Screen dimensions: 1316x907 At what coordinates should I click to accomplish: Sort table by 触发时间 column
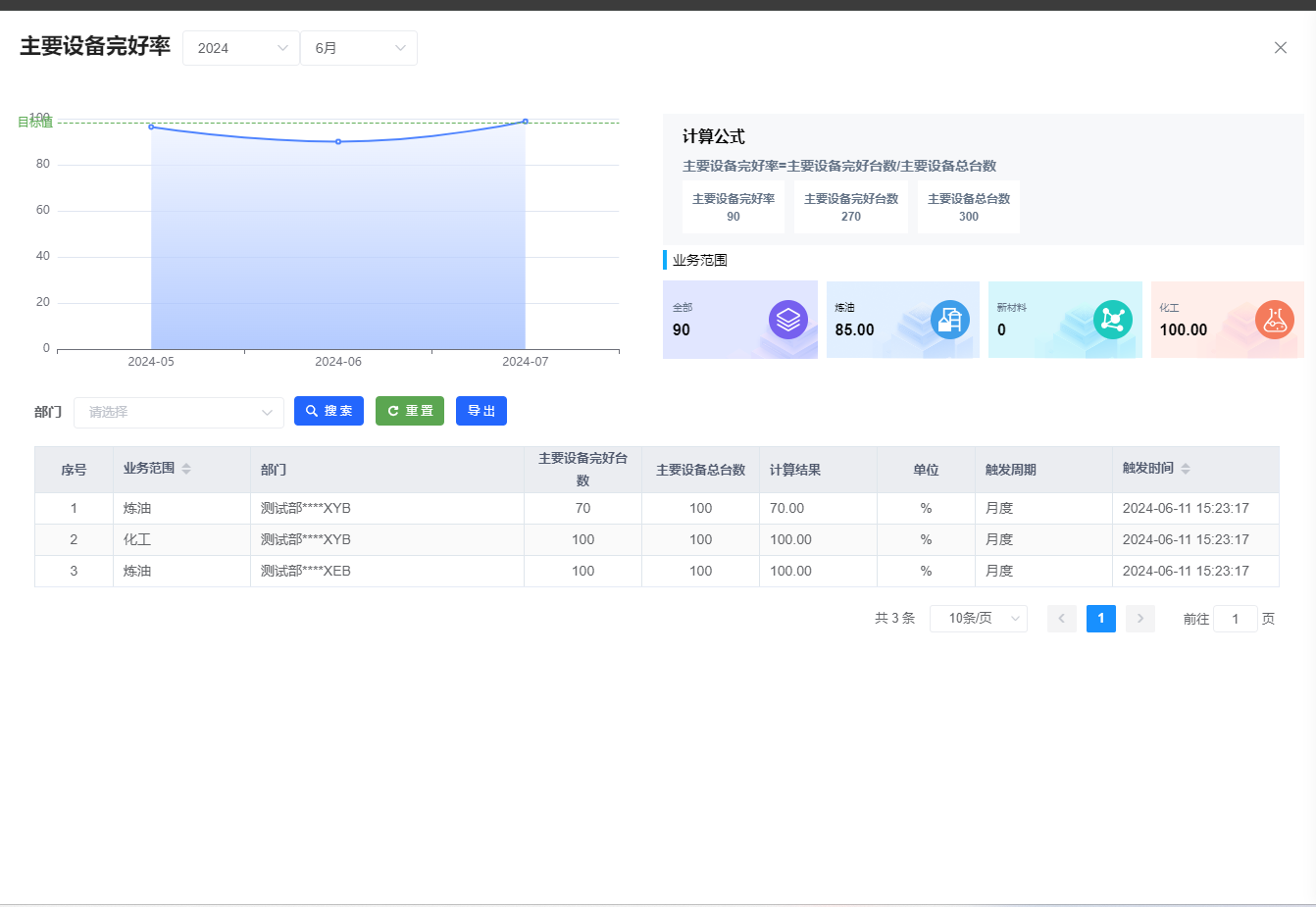tap(1185, 469)
